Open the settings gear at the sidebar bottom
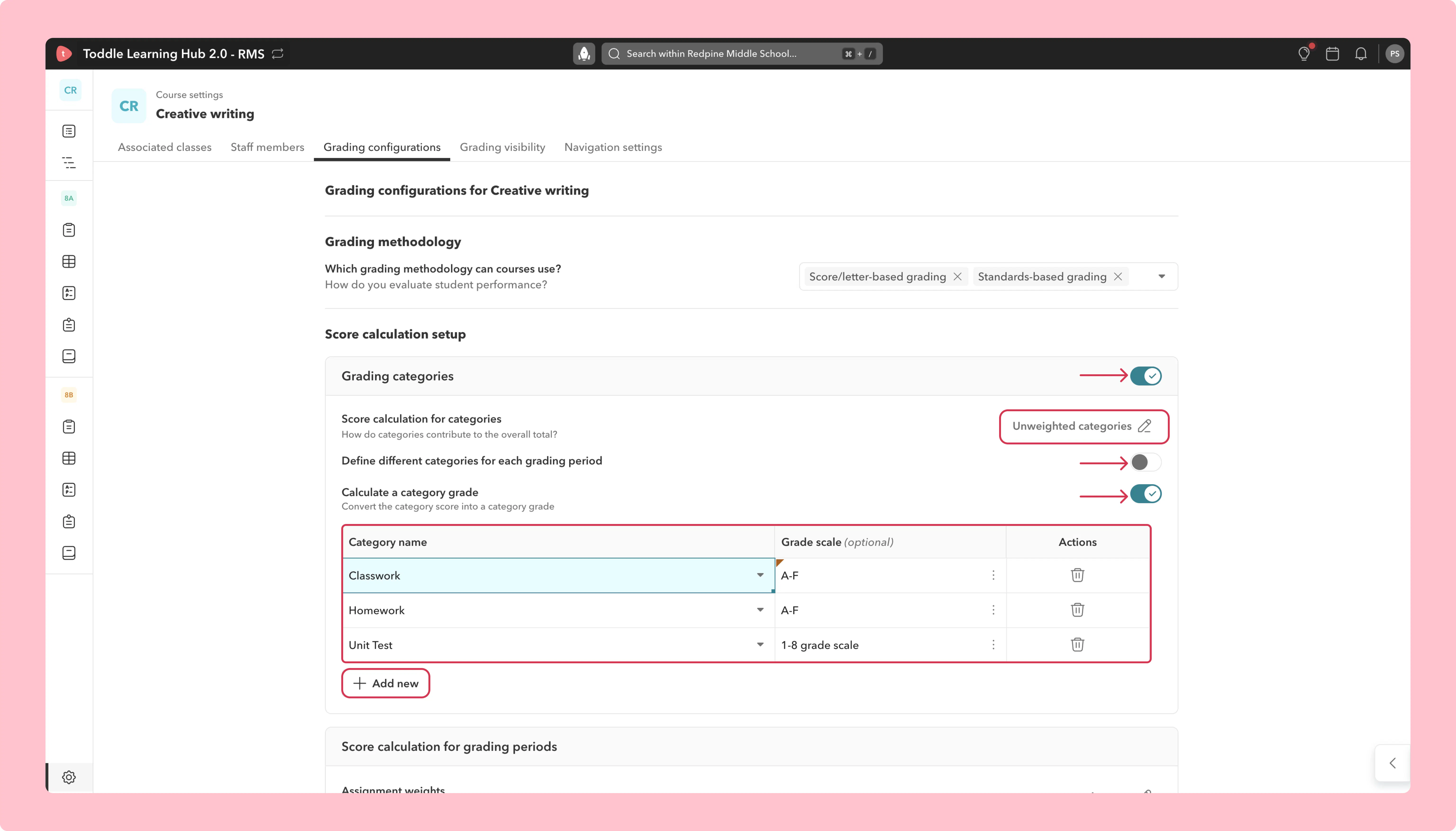 coord(69,777)
